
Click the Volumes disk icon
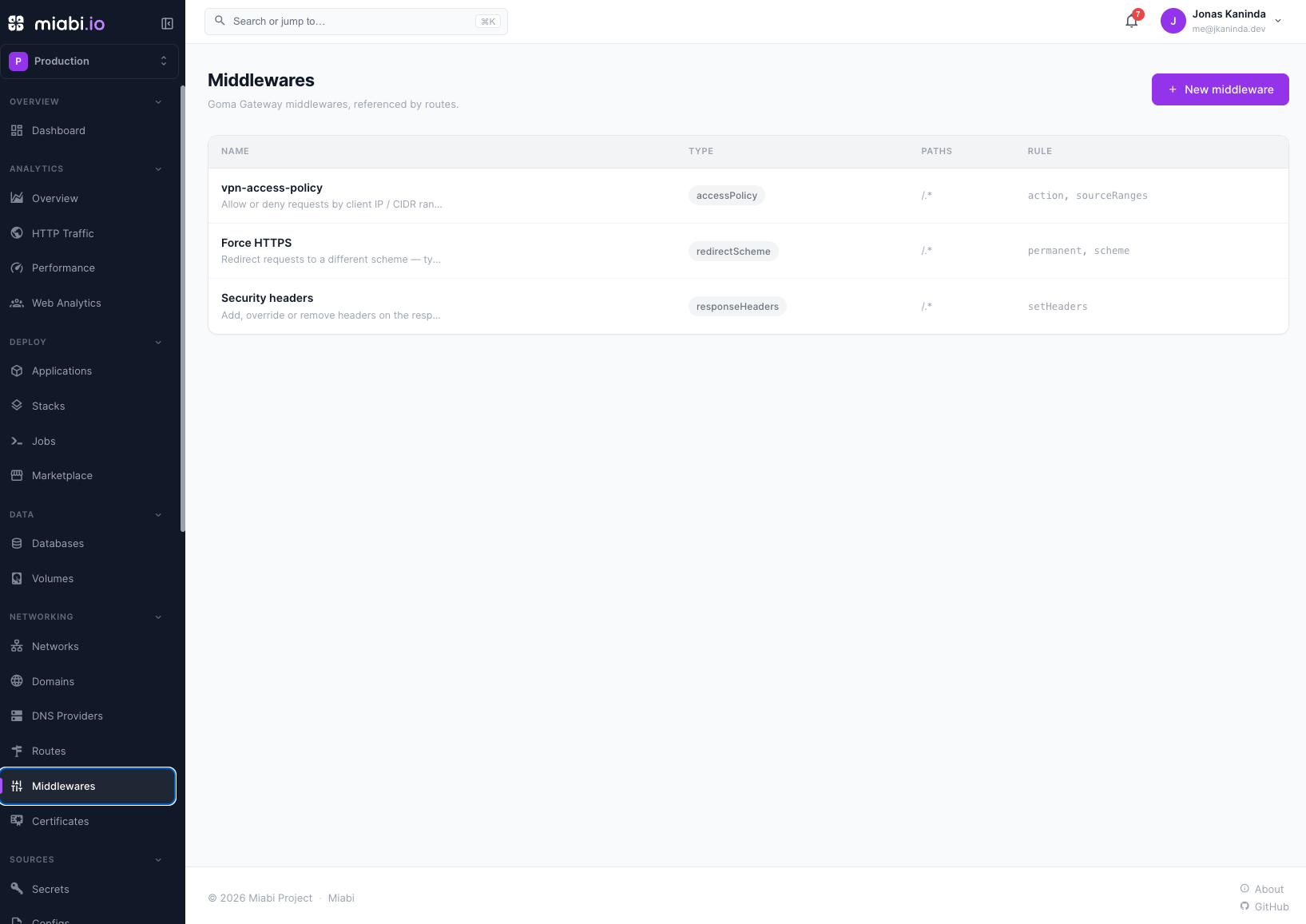(x=17, y=578)
